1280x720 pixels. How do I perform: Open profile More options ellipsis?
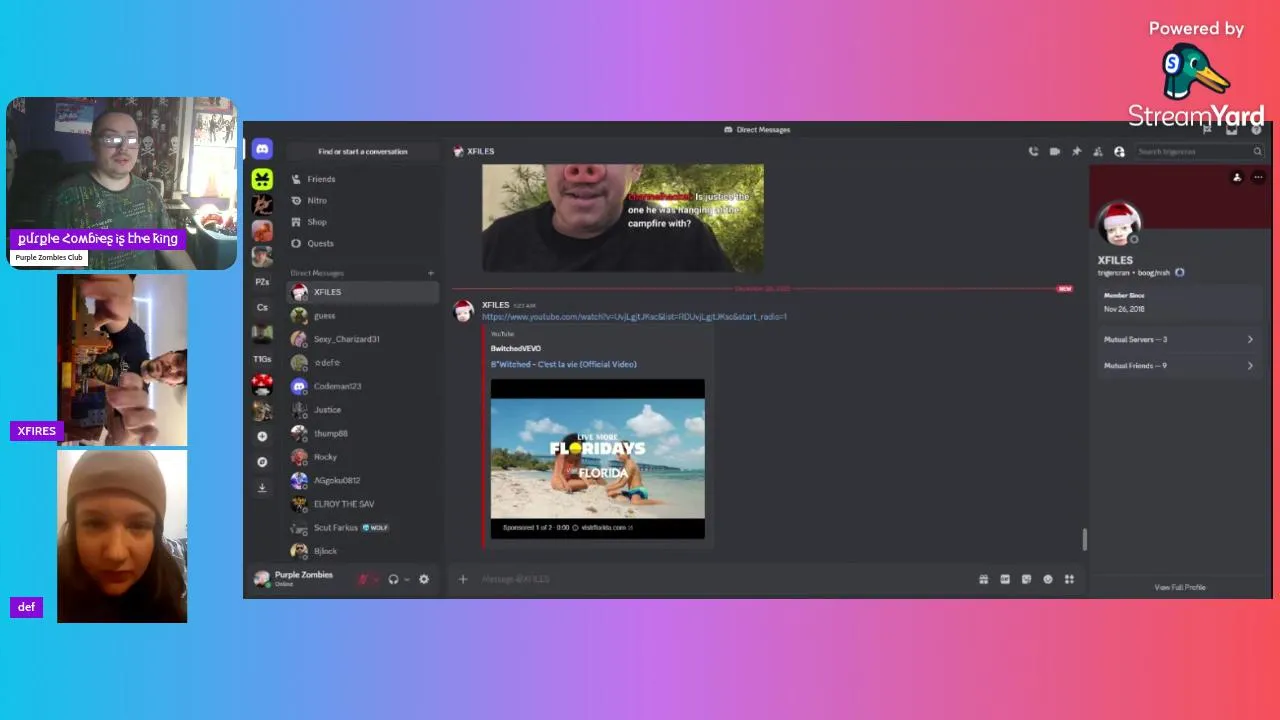1258,177
